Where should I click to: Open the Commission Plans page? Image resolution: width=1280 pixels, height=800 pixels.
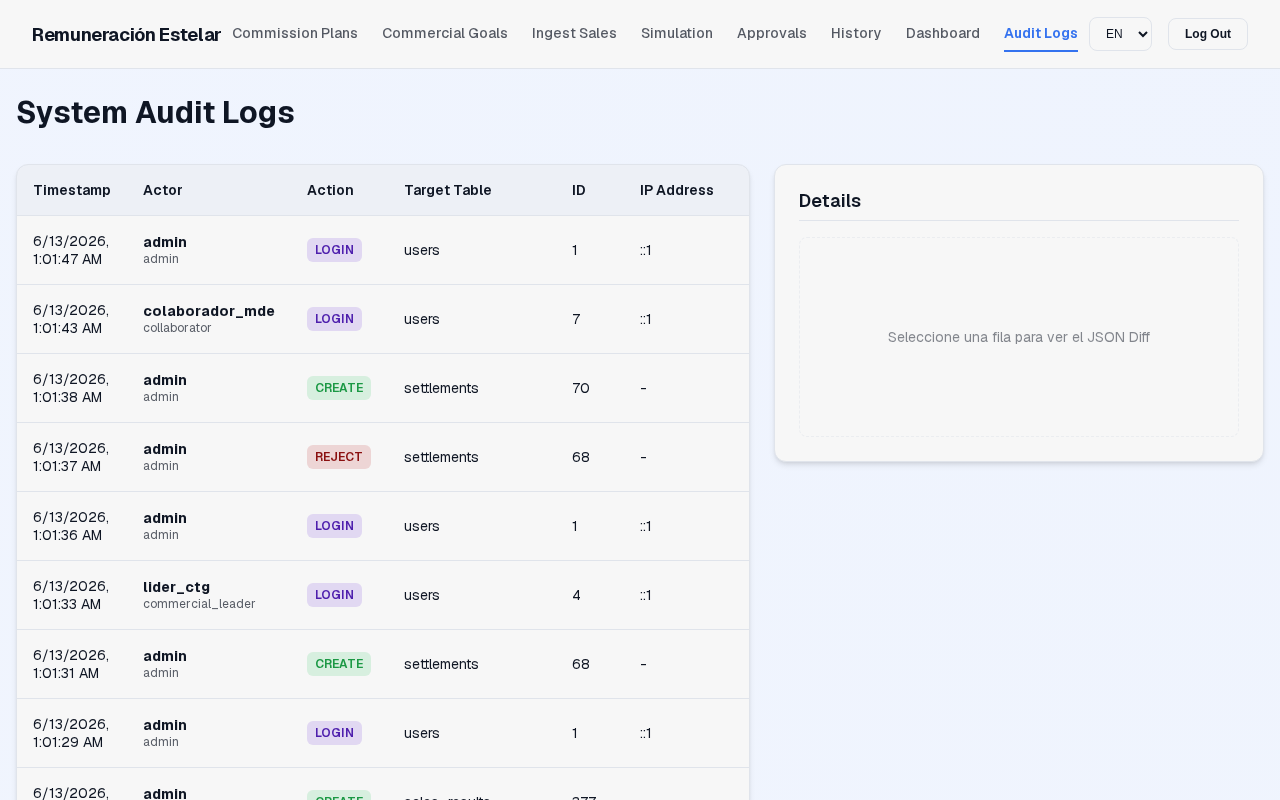point(295,33)
